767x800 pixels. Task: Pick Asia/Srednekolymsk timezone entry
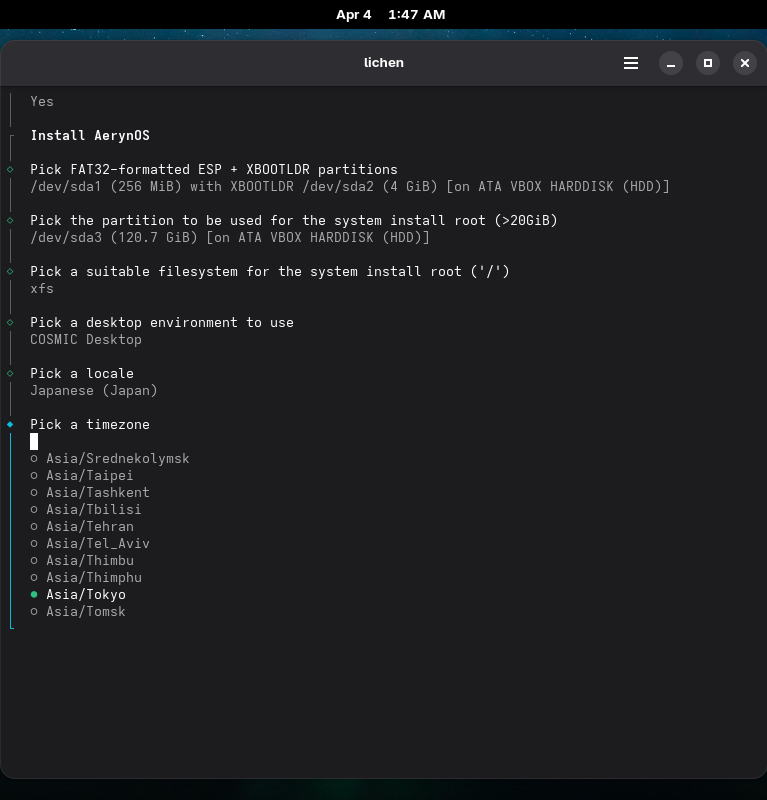(x=117, y=458)
